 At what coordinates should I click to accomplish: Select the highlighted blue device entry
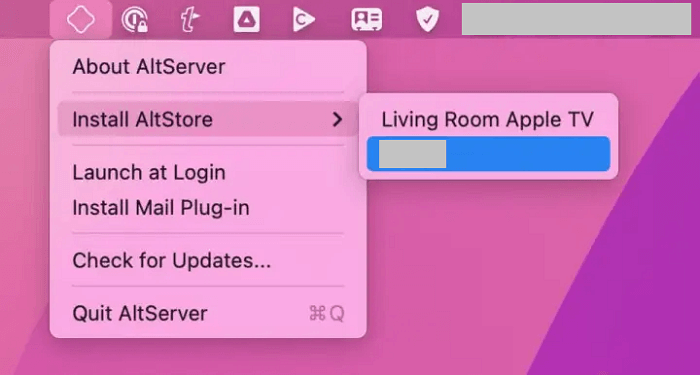pyautogui.click(x=488, y=154)
